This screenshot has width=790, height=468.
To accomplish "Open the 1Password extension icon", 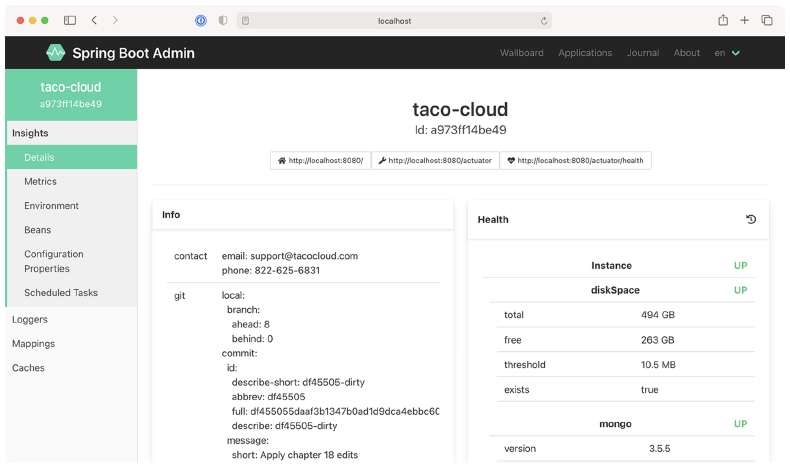I will point(201,20).
